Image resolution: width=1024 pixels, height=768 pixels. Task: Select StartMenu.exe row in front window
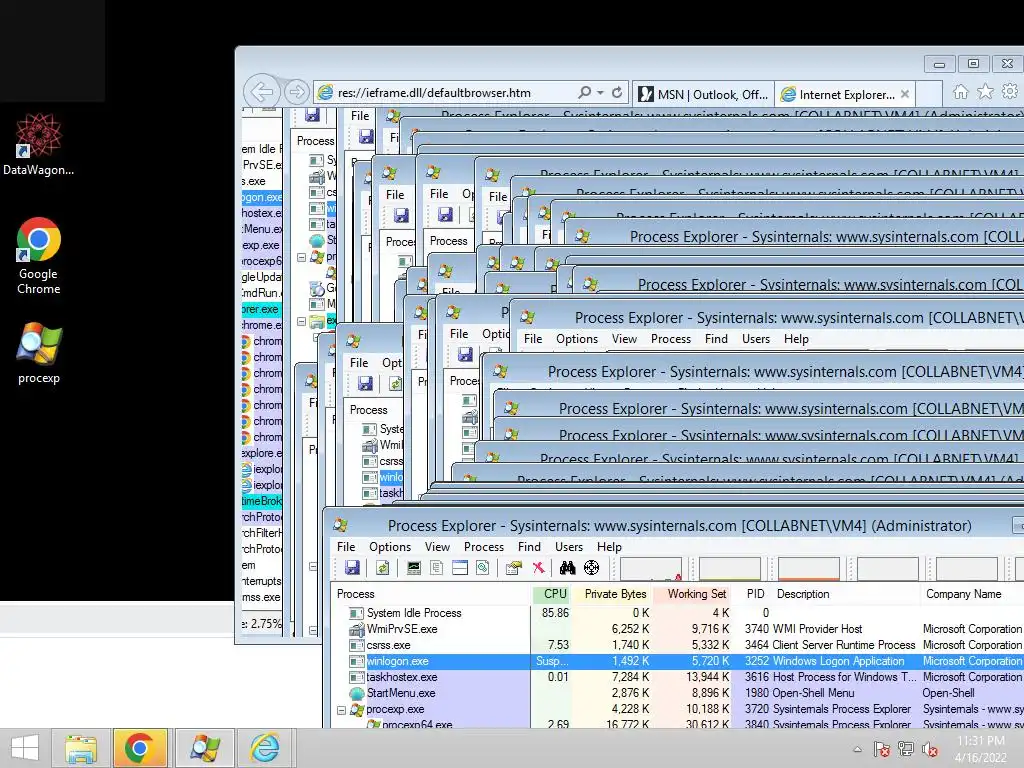(x=677, y=693)
